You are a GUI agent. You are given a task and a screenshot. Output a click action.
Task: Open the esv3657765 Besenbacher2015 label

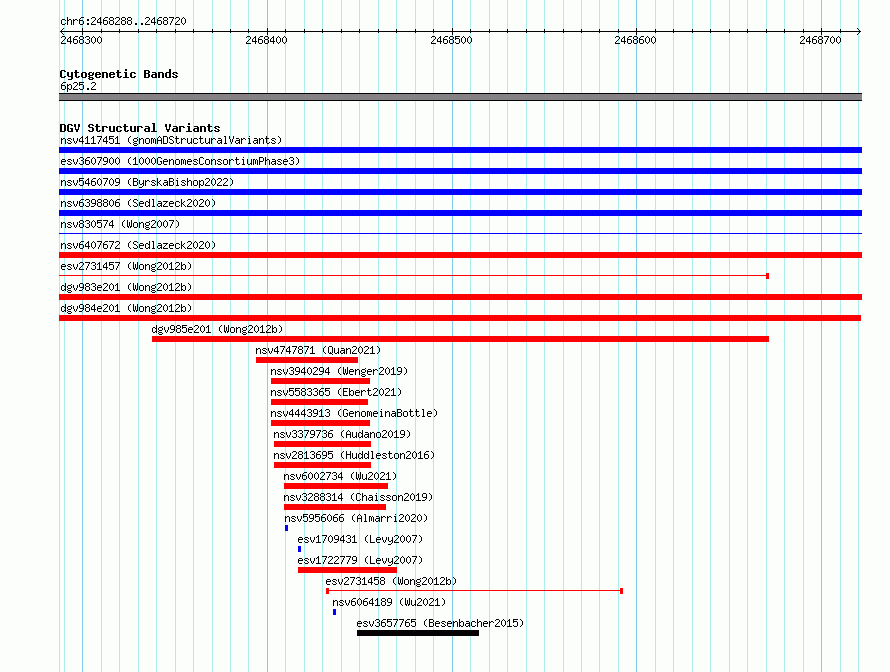coord(440,623)
